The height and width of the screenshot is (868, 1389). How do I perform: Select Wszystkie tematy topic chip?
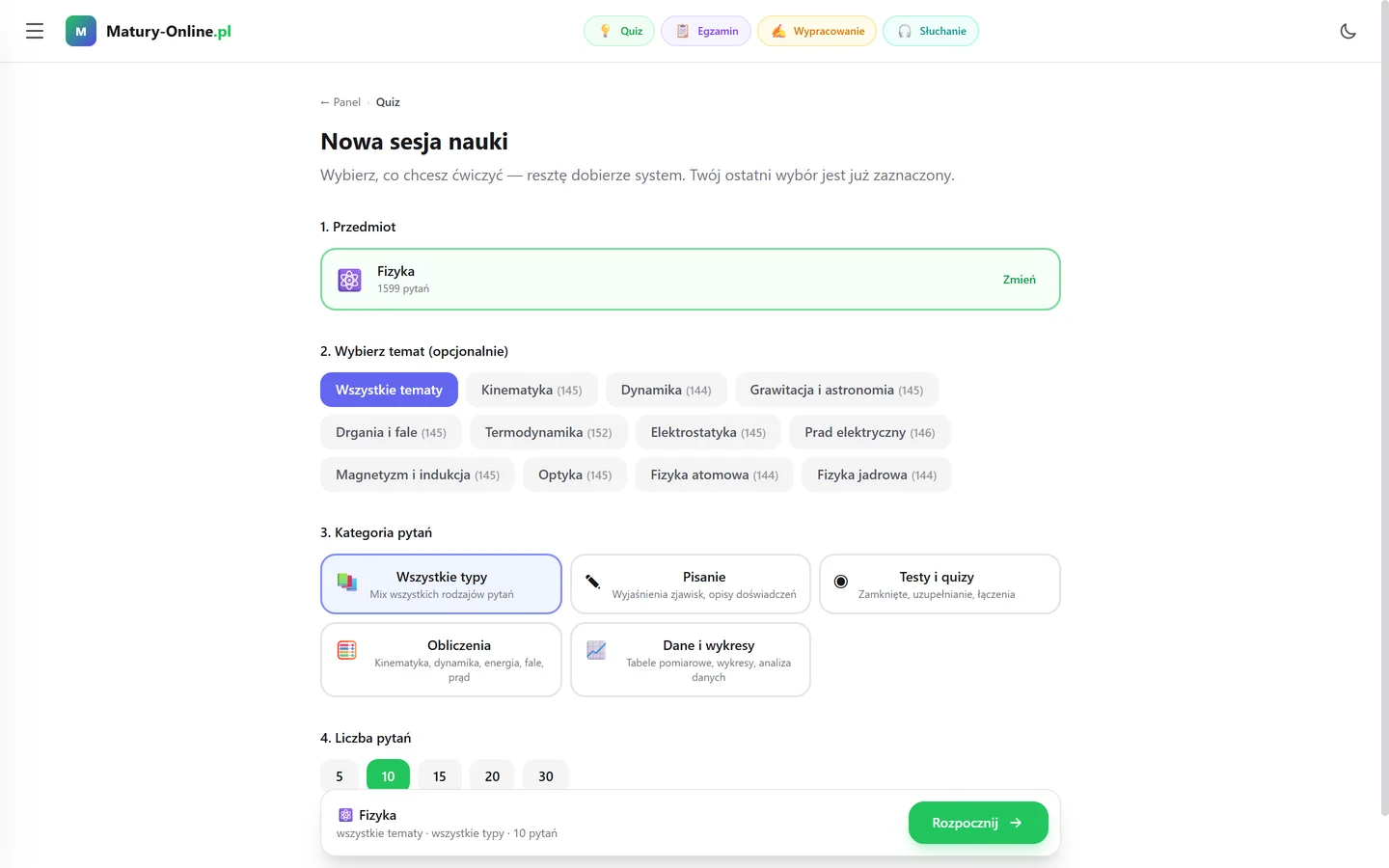click(x=389, y=390)
